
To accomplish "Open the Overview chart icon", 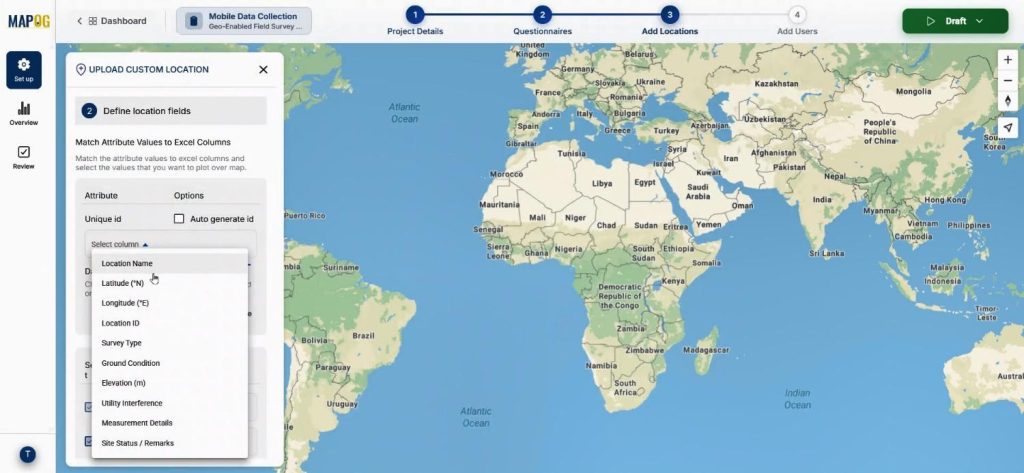I will 24,114.
